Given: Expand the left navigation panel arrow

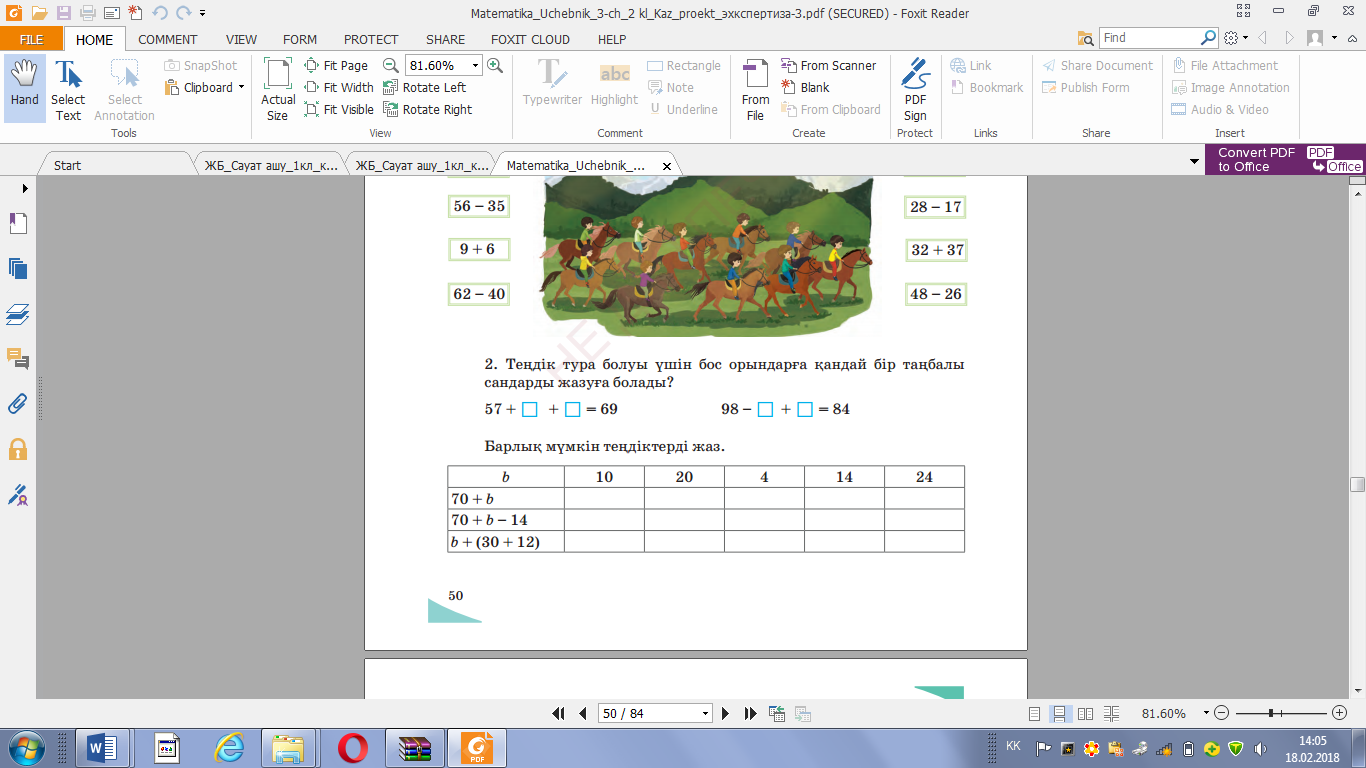Looking at the screenshot, I should (x=25, y=188).
